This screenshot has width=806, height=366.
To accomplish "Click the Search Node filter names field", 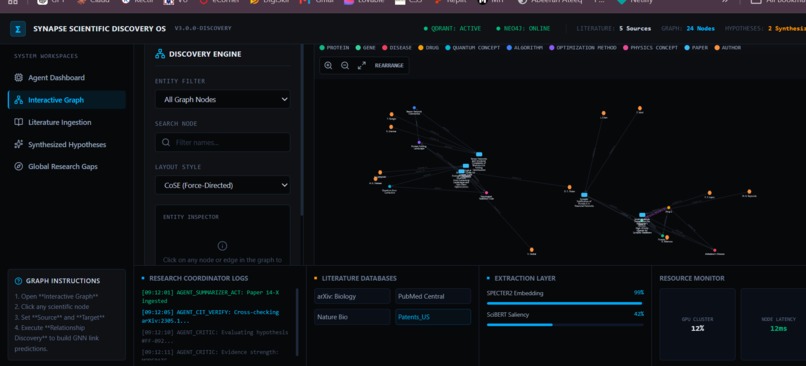I will point(222,142).
